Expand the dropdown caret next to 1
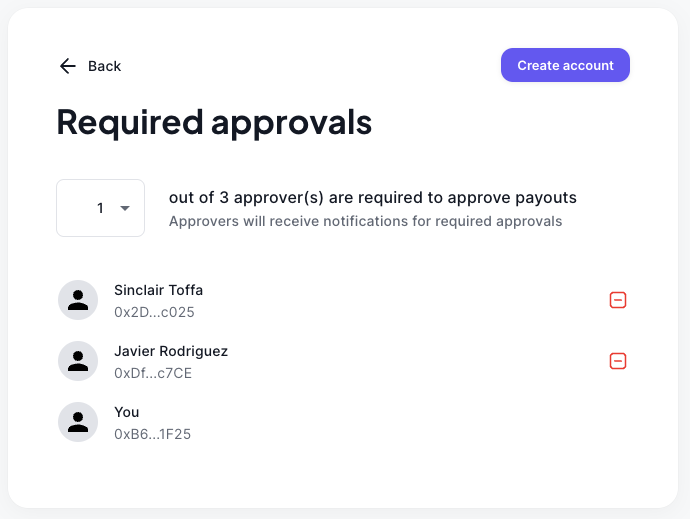Screen dimensions: 690x519 [x=125, y=208]
